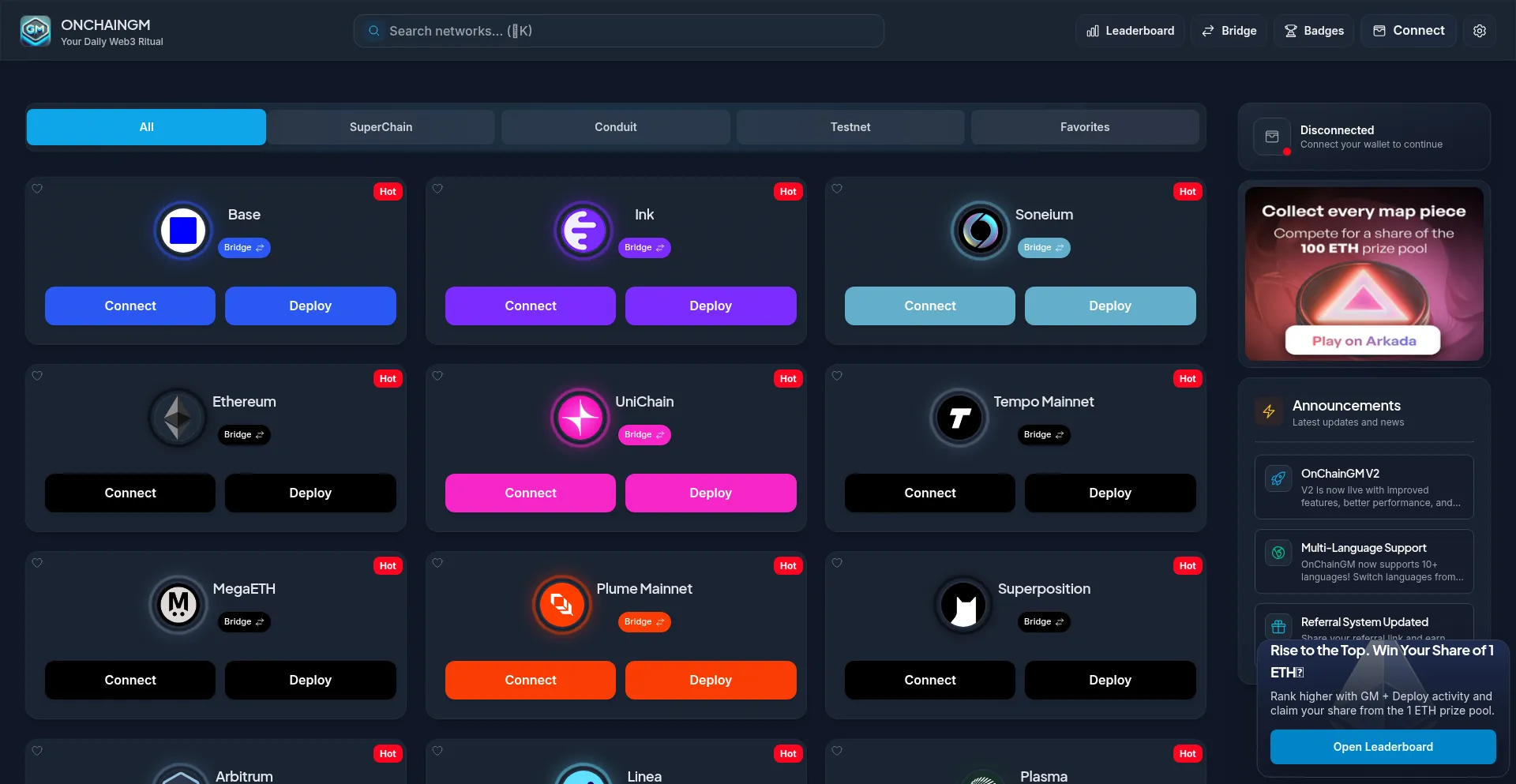Viewport: 1516px width, 784px height.
Task: Click the Arkada map piece banner image
Action: point(1364,274)
